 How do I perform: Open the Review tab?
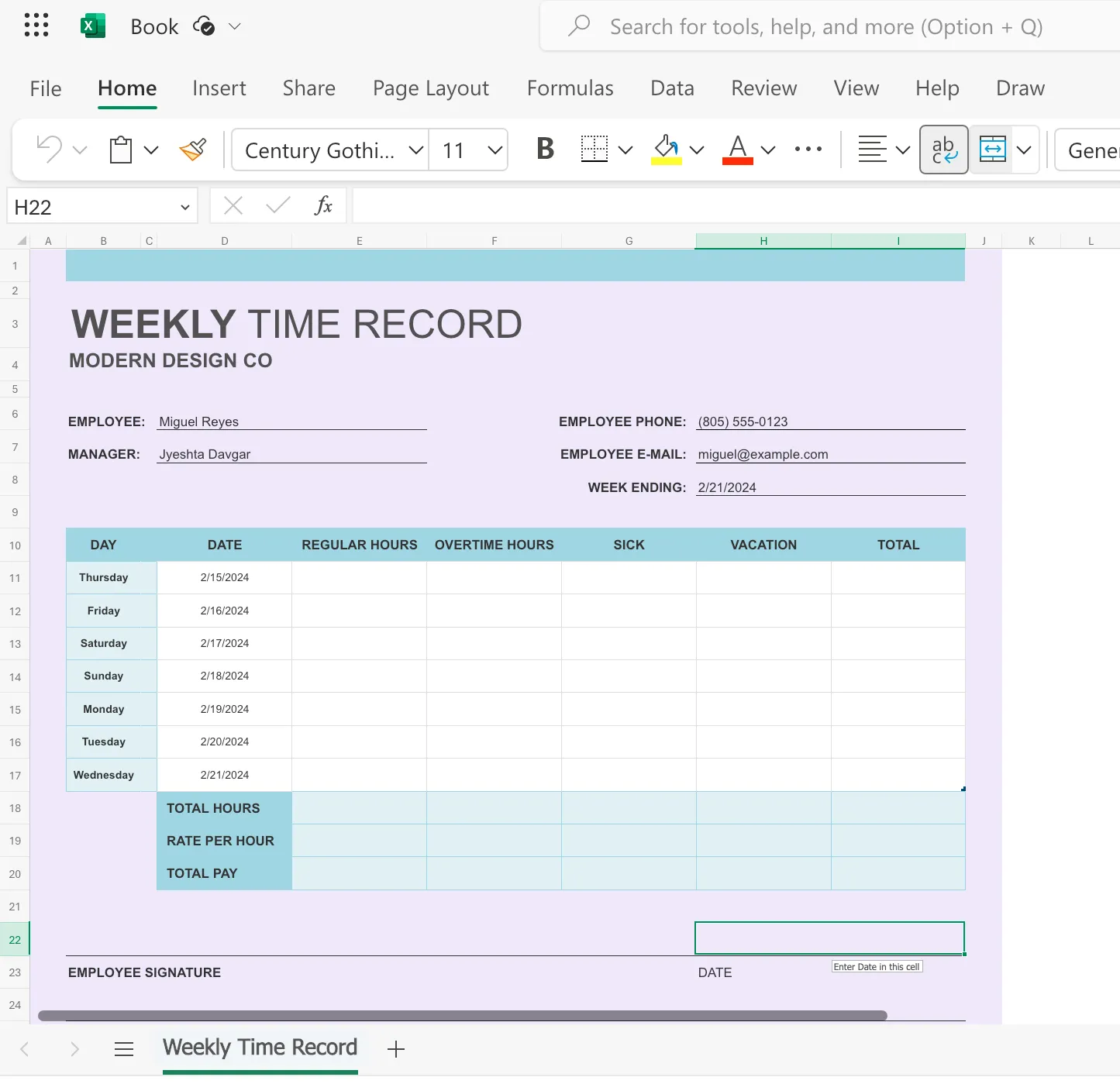764,88
